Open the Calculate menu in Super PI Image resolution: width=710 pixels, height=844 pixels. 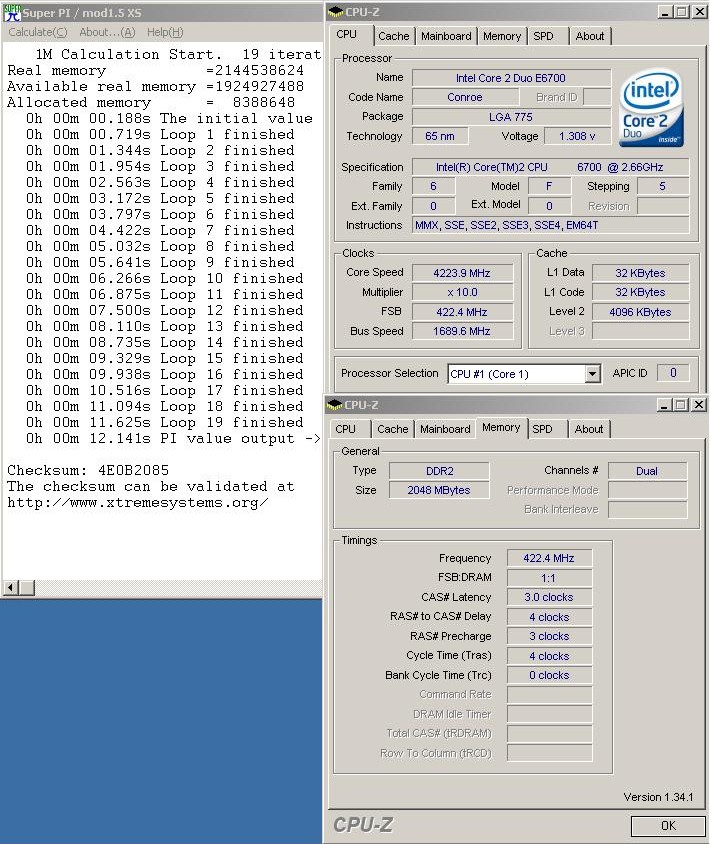(x=38, y=32)
